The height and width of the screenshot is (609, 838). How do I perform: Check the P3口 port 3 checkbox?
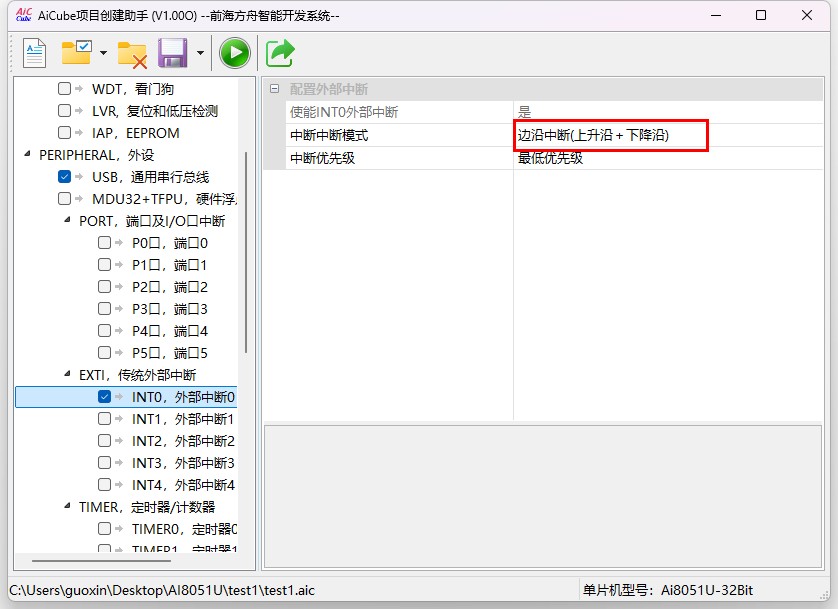(104, 309)
